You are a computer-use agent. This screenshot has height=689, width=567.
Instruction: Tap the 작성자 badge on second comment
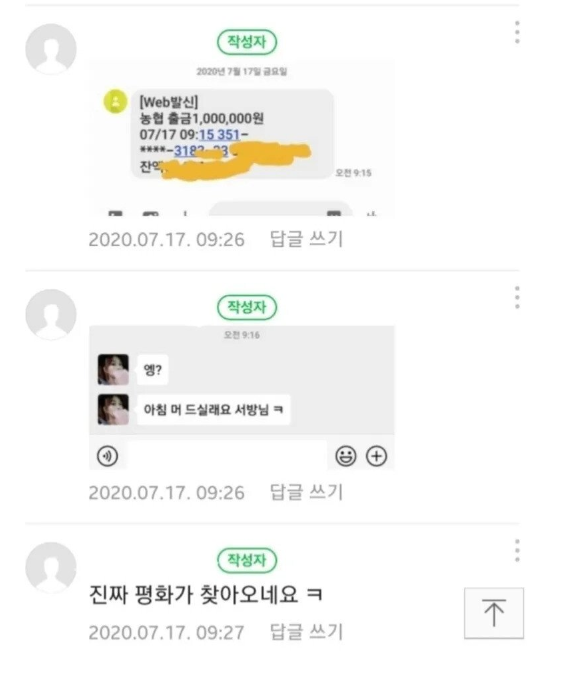(x=247, y=307)
